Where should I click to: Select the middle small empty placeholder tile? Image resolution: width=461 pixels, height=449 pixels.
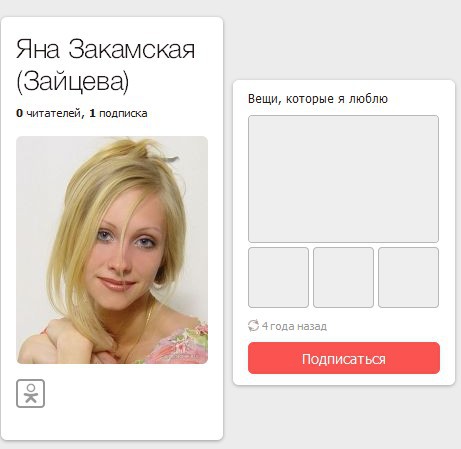coord(343,277)
